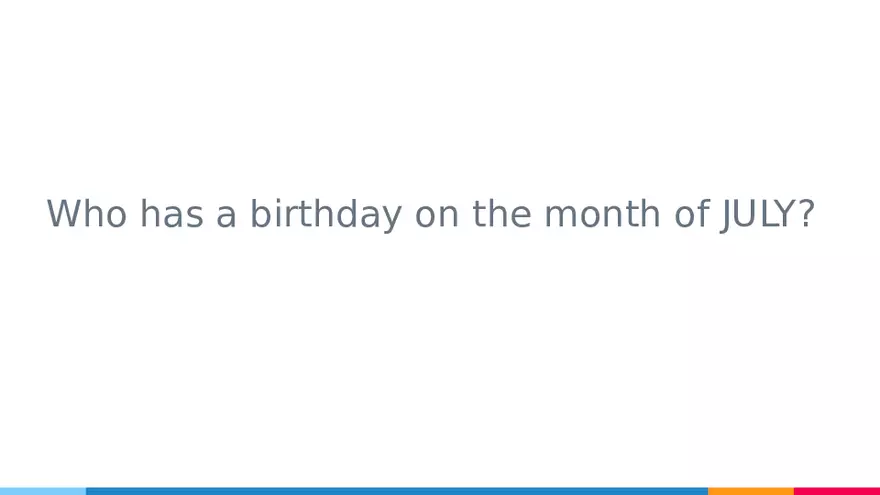
Task: Click the single letter "a" before birthday
Action: 226,216
